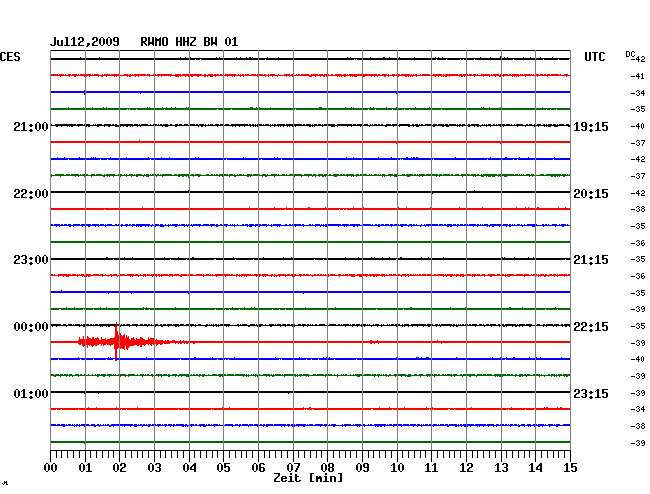Viewport: 650px width, 494px height.
Task: Select the 21:00 local time label
Action: (x=31, y=126)
